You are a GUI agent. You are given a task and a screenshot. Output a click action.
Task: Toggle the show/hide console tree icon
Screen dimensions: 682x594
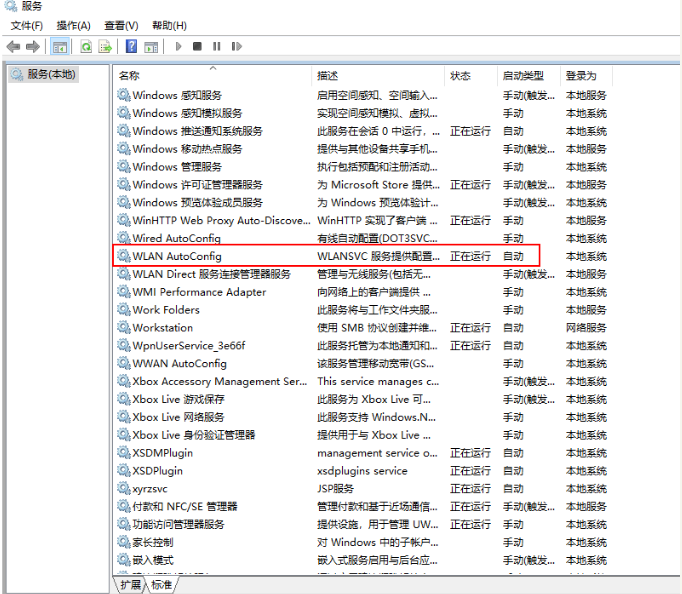(60, 47)
